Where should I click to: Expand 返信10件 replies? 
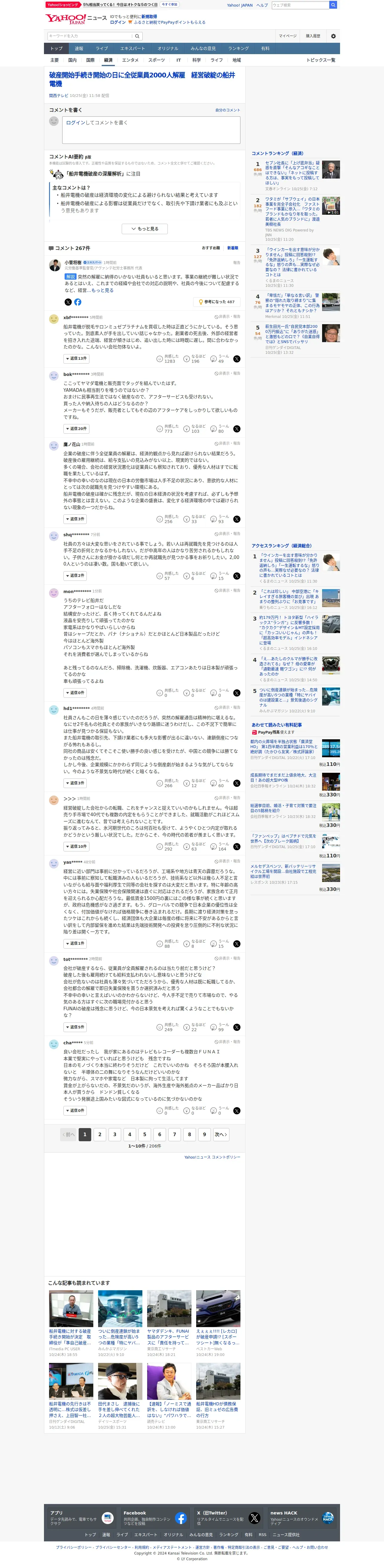click(76, 846)
